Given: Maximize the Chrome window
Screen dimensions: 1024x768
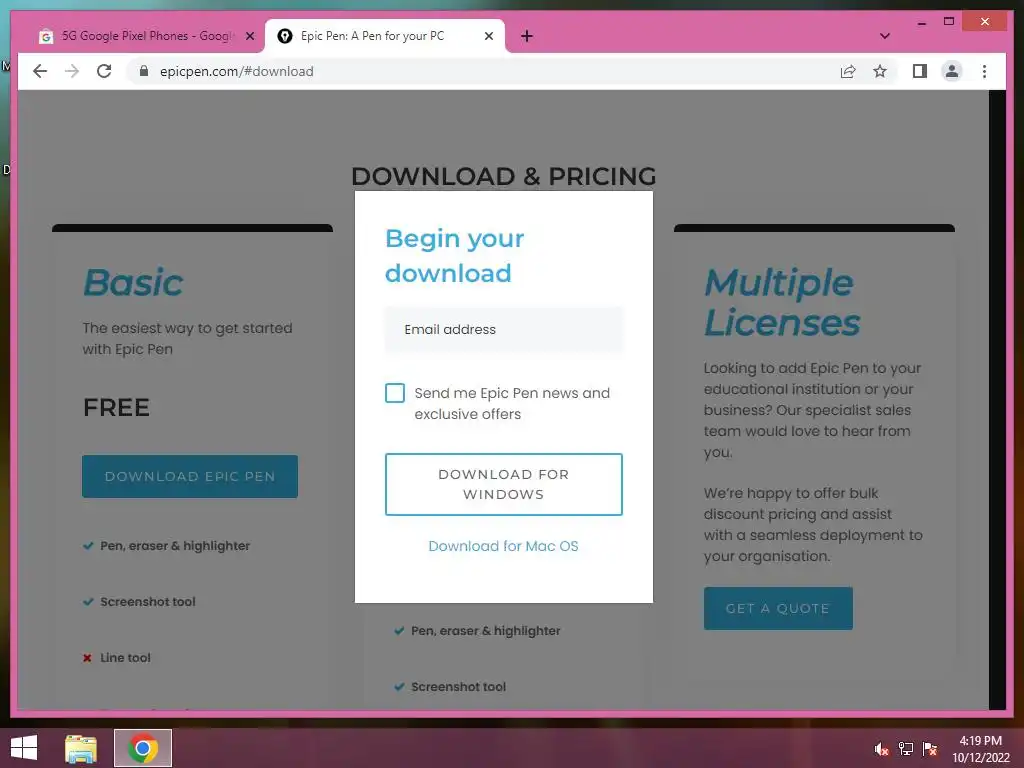Looking at the screenshot, I should 949,22.
